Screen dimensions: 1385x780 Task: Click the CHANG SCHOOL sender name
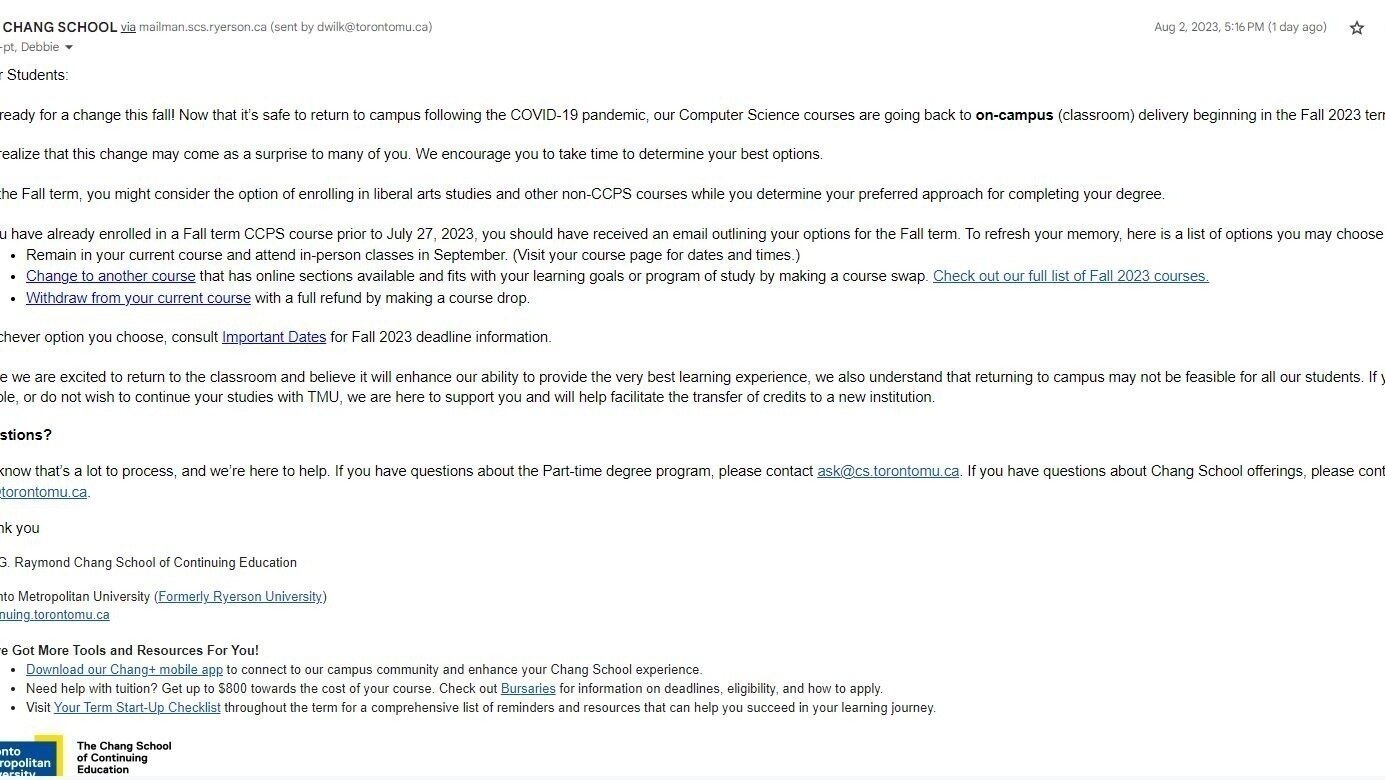60,27
